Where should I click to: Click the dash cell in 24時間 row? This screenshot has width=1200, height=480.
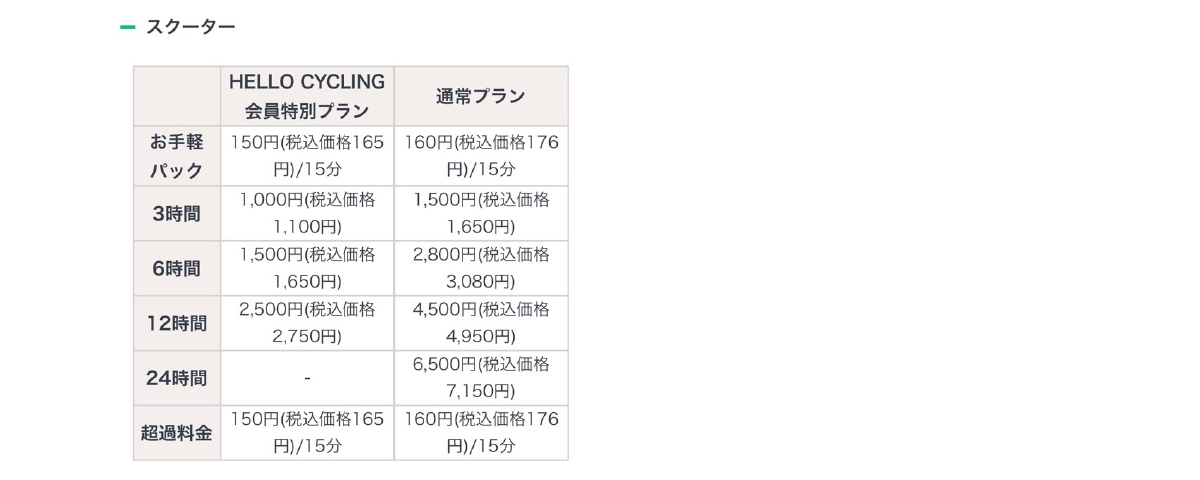click(307, 378)
